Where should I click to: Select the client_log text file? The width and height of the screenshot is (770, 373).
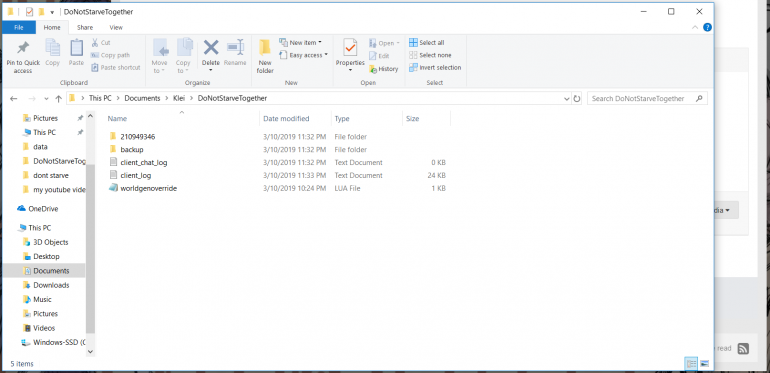pos(136,175)
